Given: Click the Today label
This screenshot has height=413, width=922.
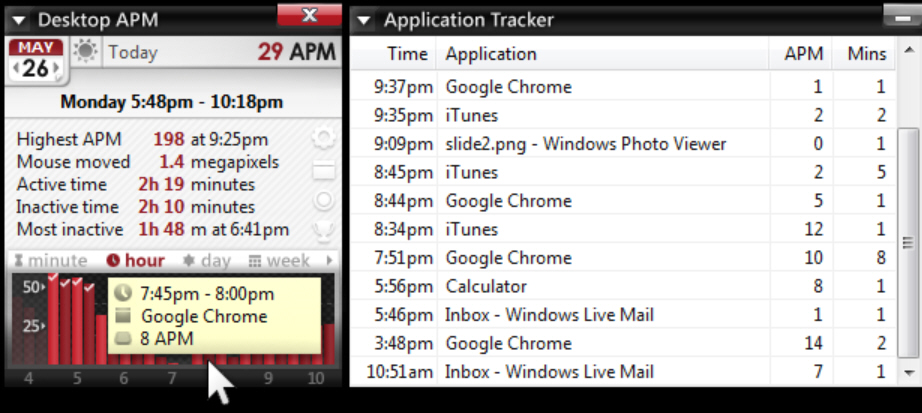Looking at the screenshot, I should click(x=133, y=52).
